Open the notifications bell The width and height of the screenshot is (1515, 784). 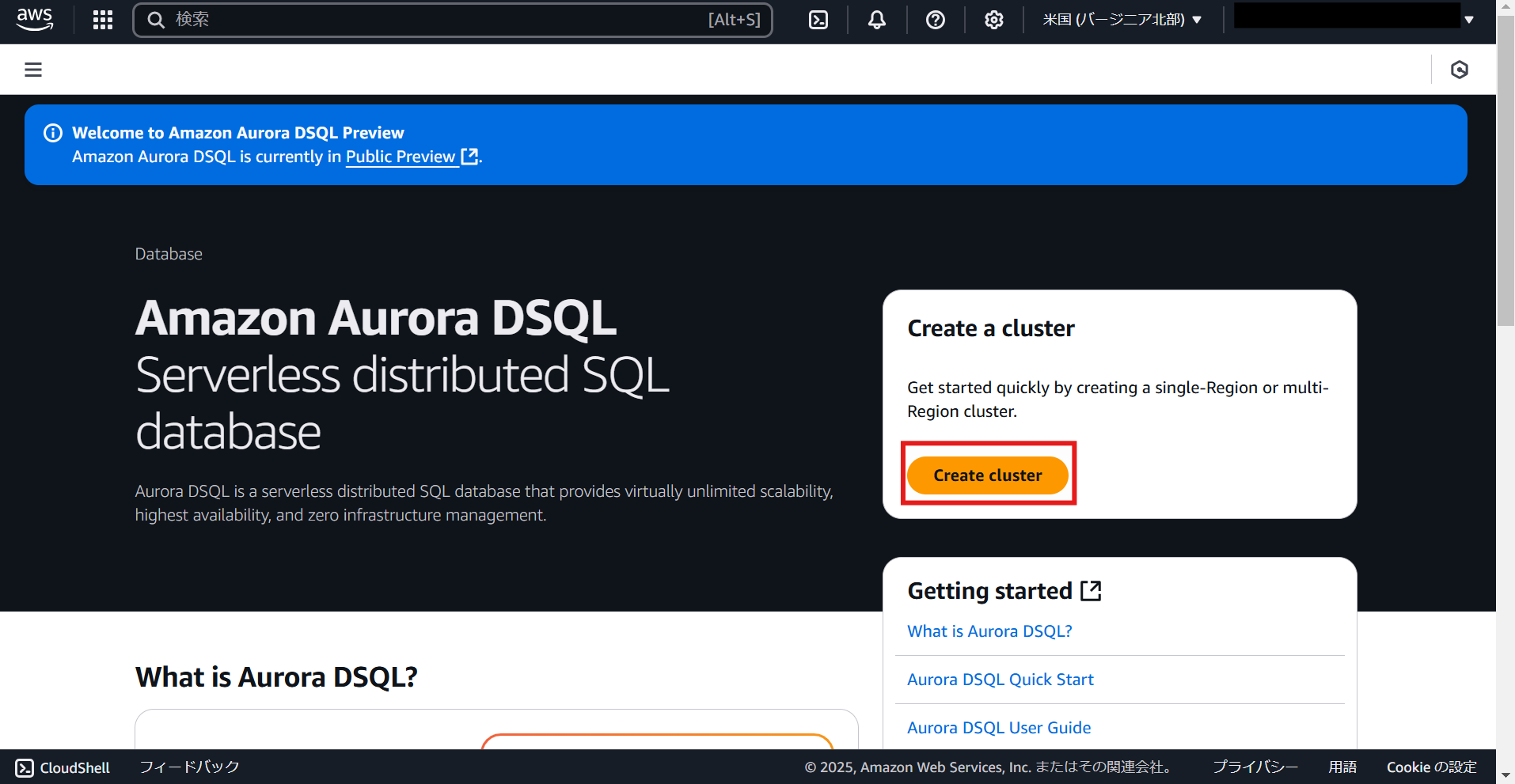coord(877,20)
